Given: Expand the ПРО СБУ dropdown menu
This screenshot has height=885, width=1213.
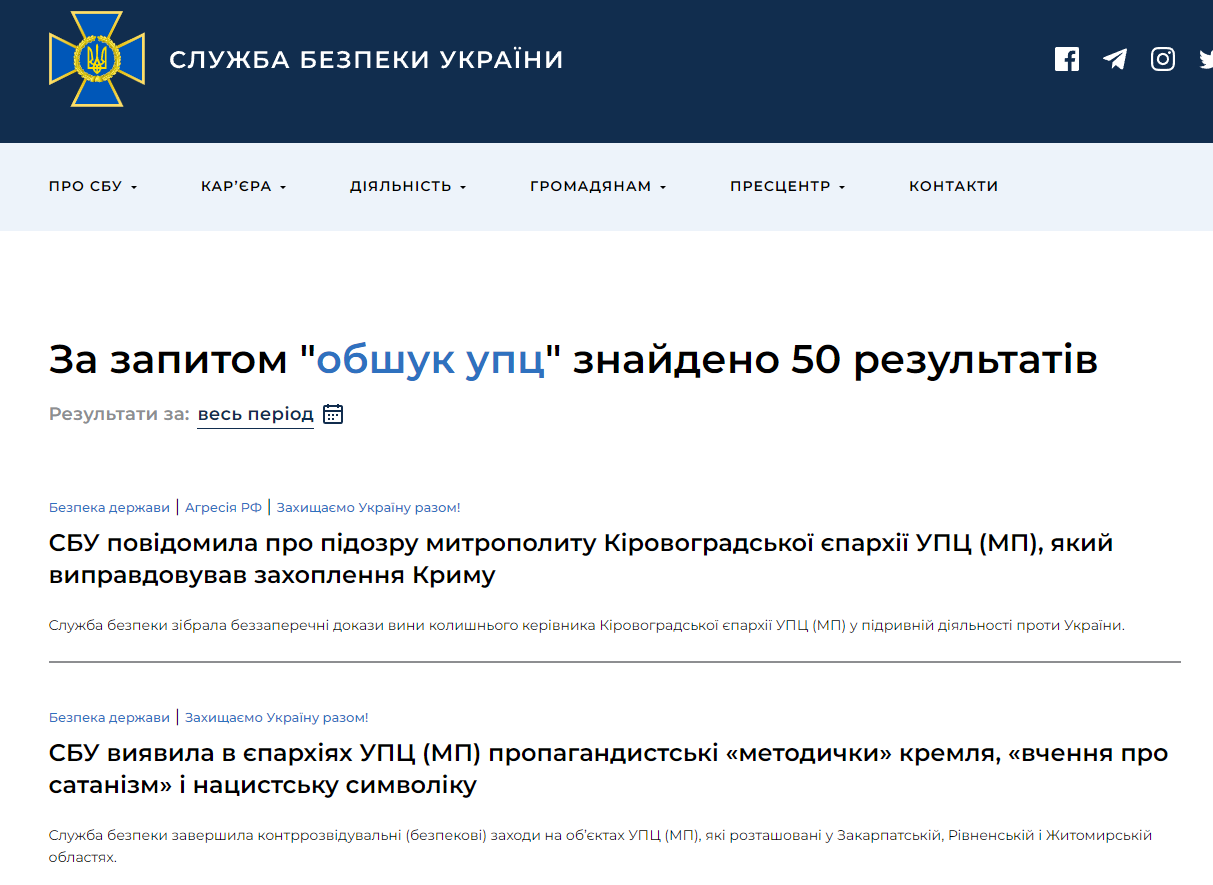Looking at the screenshot, I should [93, 186].
